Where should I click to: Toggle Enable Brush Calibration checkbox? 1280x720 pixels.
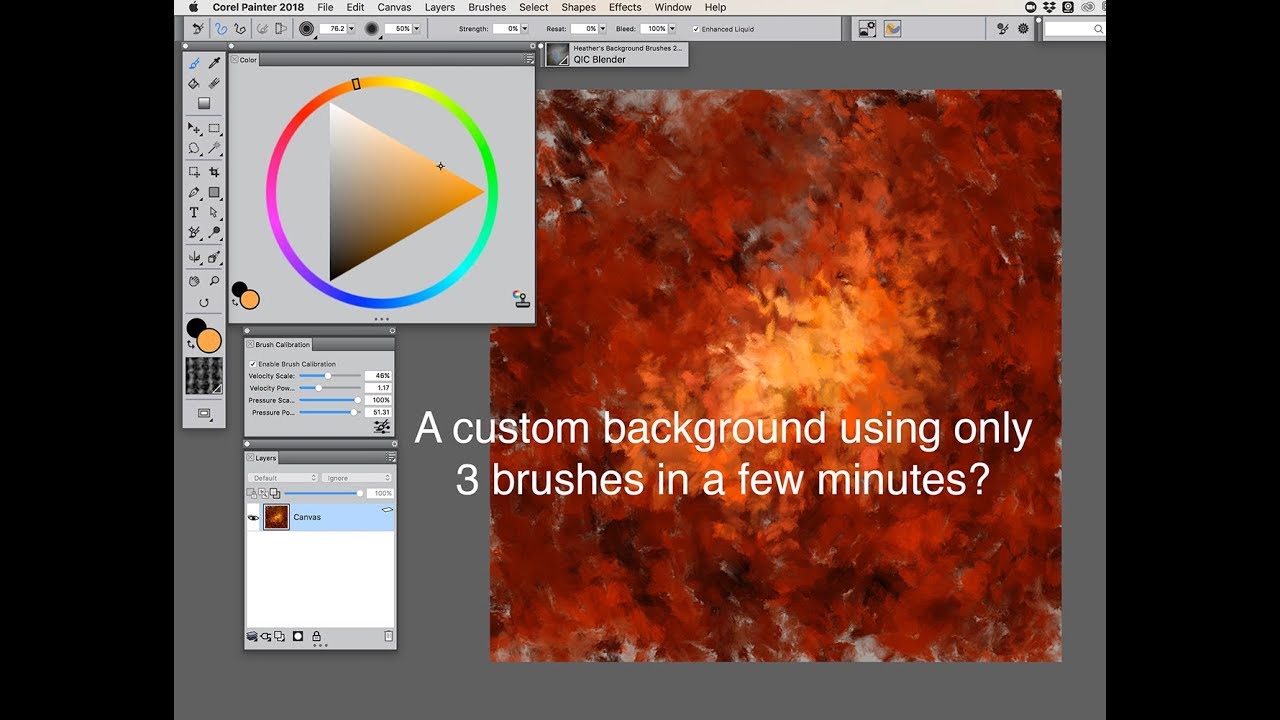(x=252, y=364)
